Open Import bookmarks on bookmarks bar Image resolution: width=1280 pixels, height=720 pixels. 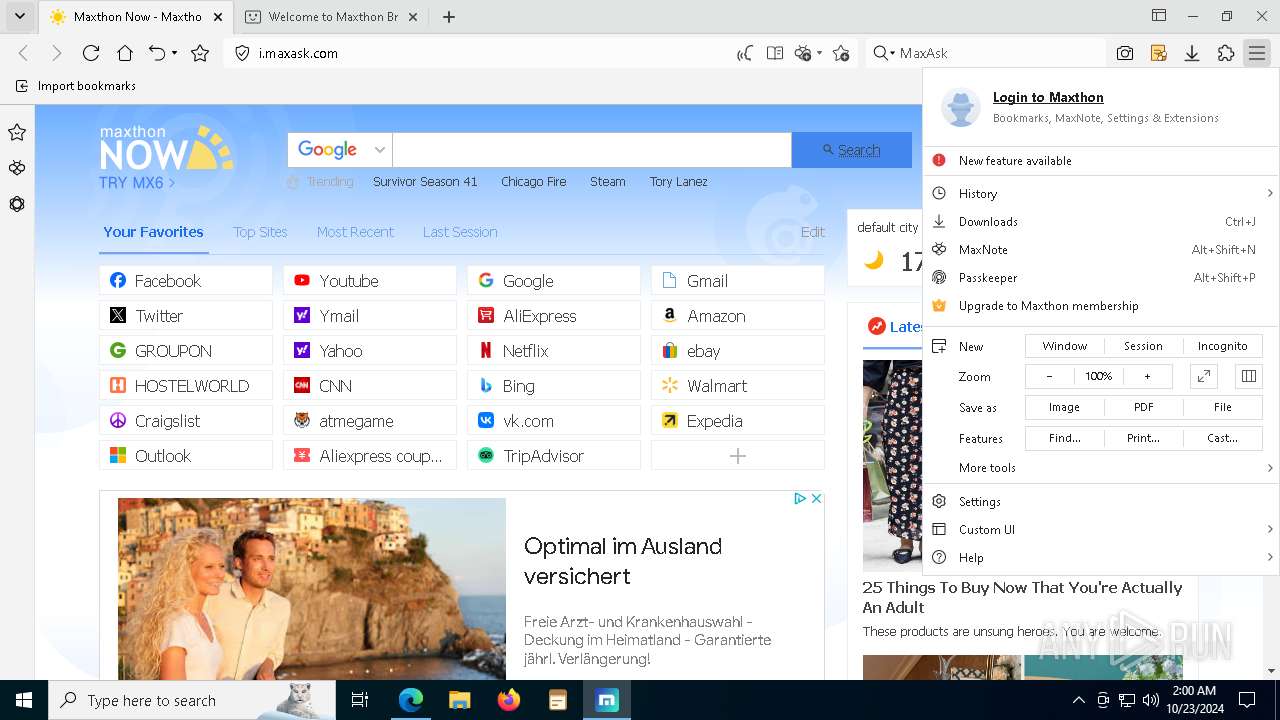point(76,86)
